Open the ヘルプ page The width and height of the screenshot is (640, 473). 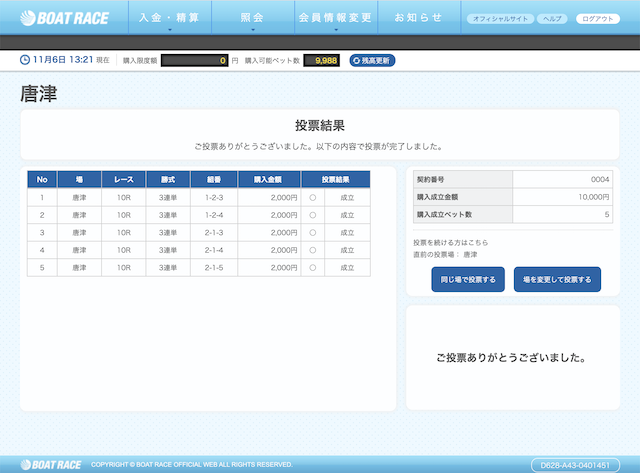(x=552, y=19)
